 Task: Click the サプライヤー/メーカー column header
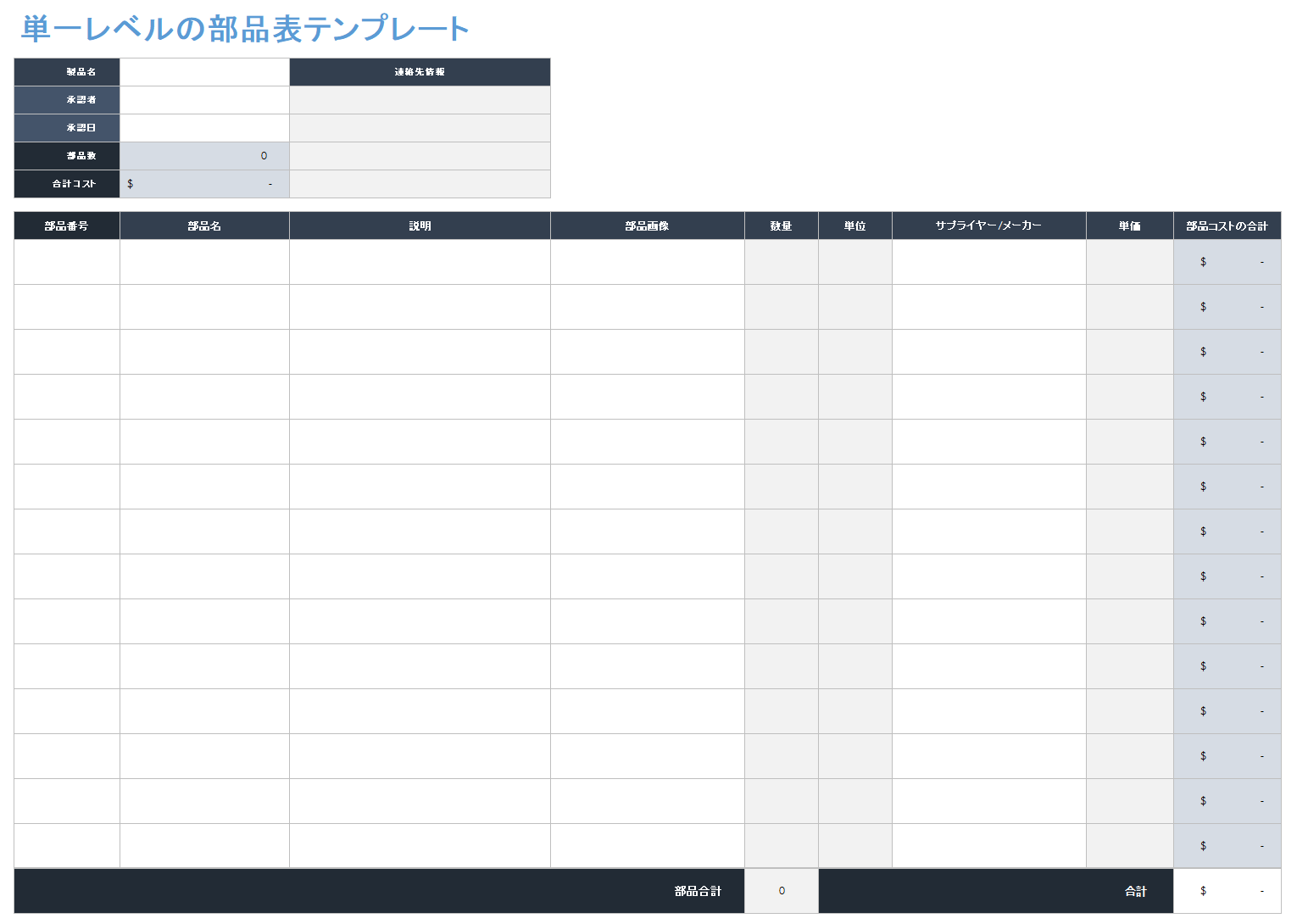click(x=989, y=225)
